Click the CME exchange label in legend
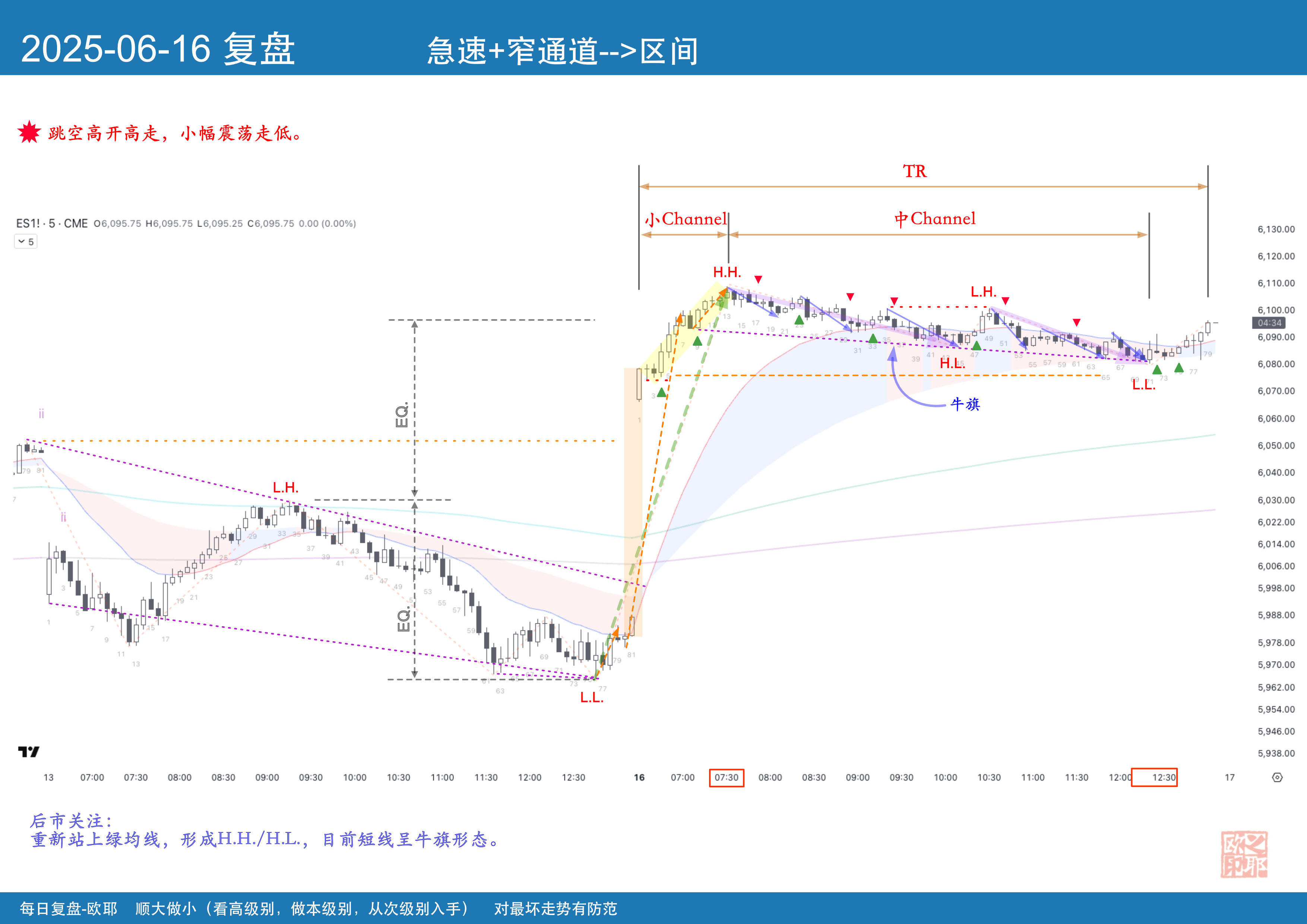The width and height of the screenshot is (1307, 924). click(76, 224)
